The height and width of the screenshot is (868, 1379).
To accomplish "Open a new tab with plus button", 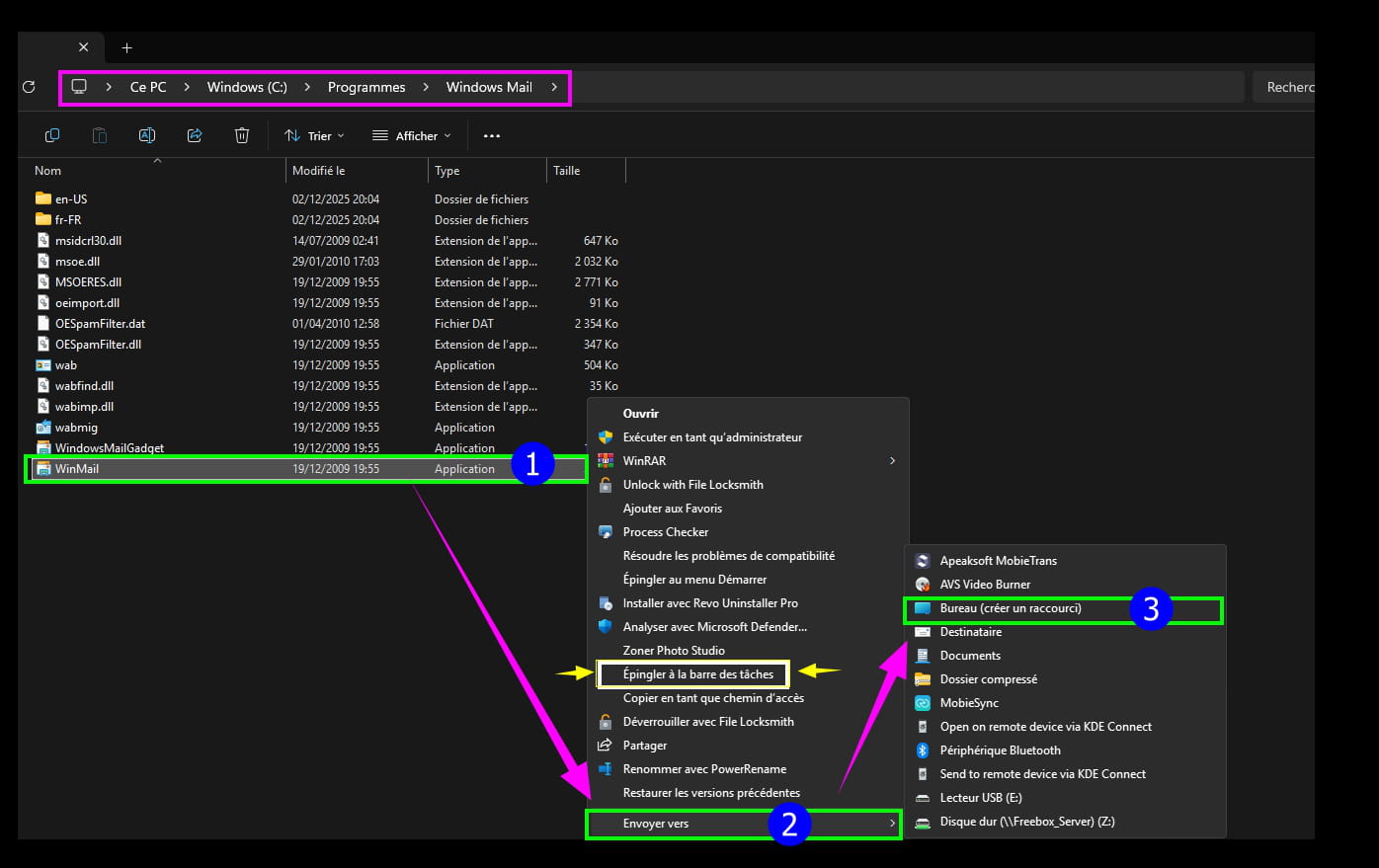I will (126, 47).
